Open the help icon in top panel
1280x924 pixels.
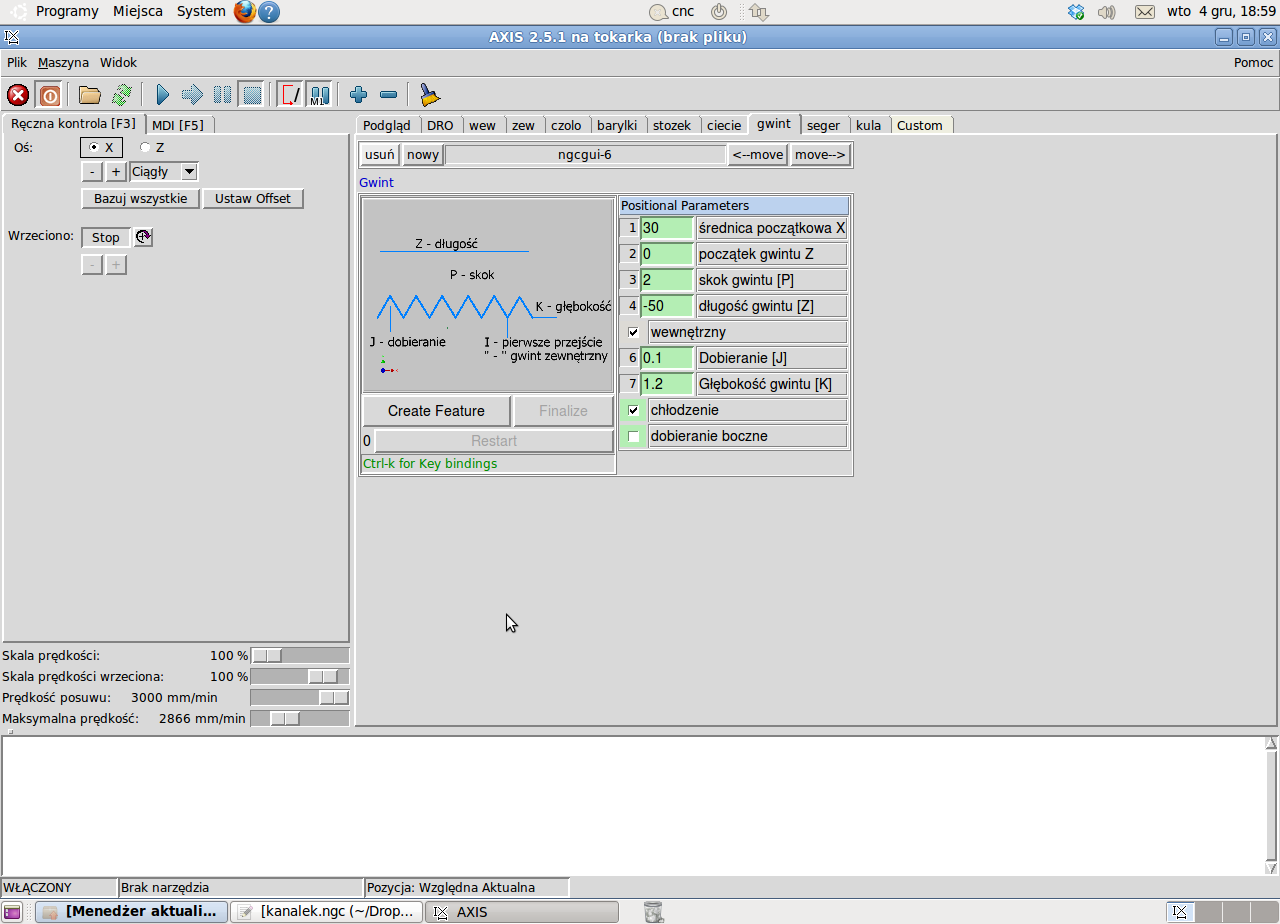[269, 12]
